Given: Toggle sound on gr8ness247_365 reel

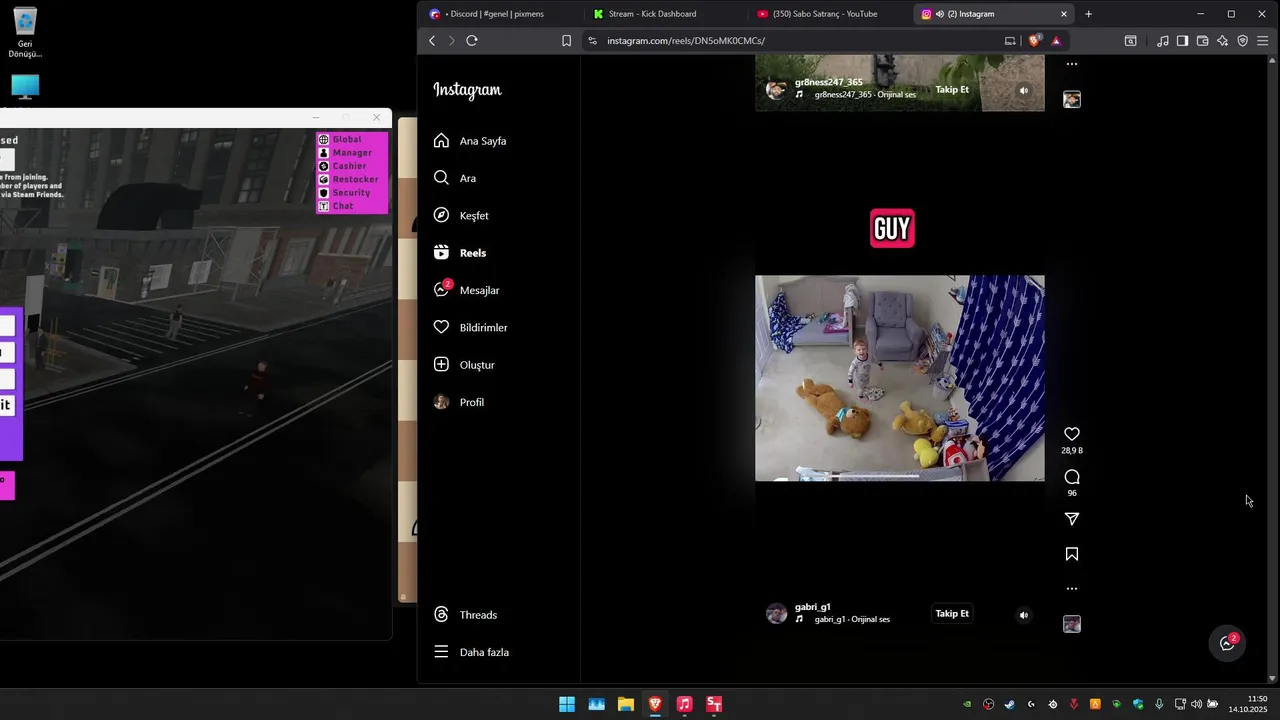Looking at the screenshot, I should pyautogui.click(x=1023, y=90).
